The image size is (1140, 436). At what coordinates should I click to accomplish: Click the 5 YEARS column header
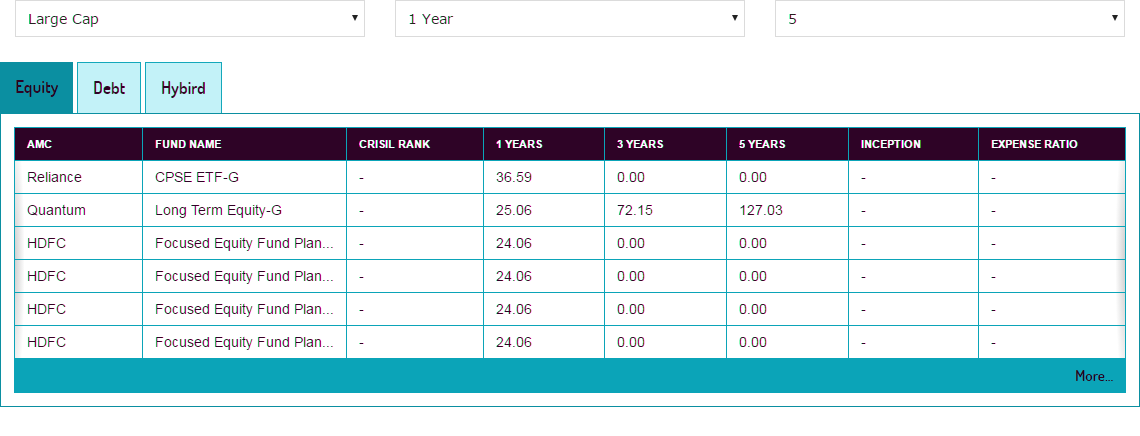pos(762,144)
